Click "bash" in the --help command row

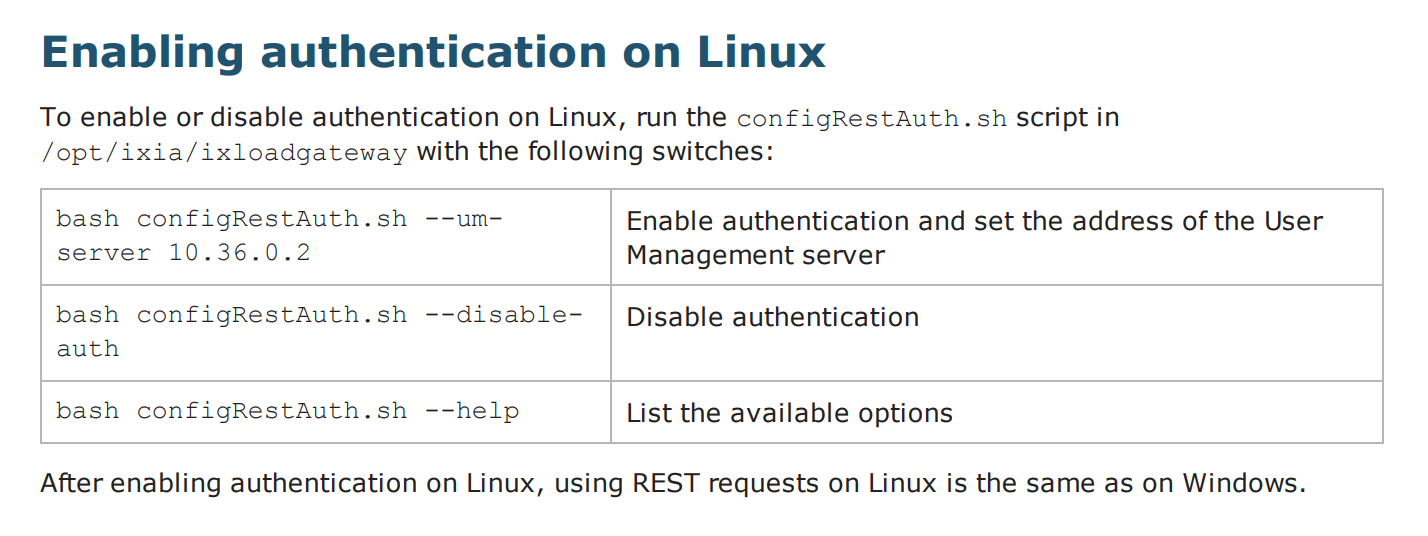[88, 411]
